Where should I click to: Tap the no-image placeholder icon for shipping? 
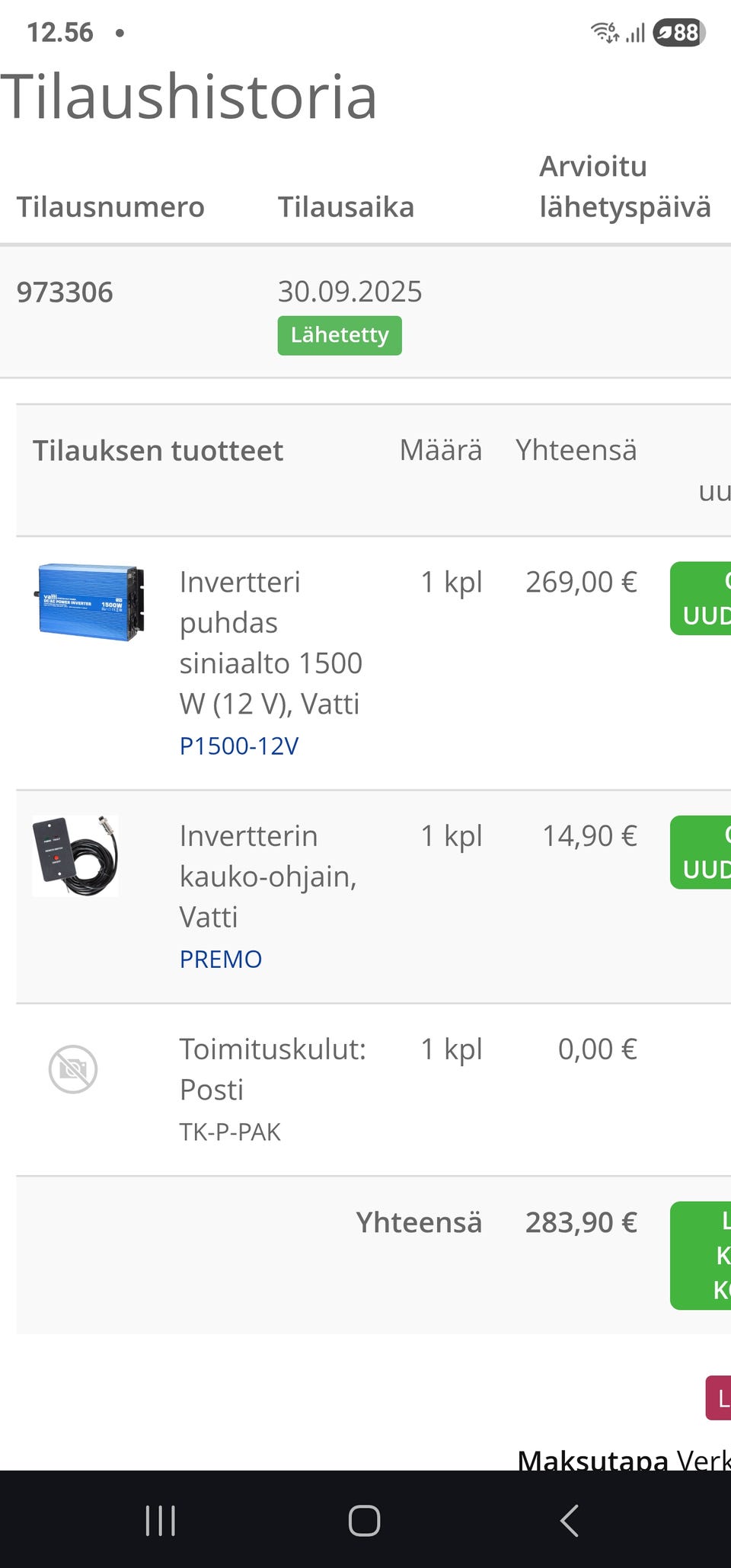pos(73,1069)
